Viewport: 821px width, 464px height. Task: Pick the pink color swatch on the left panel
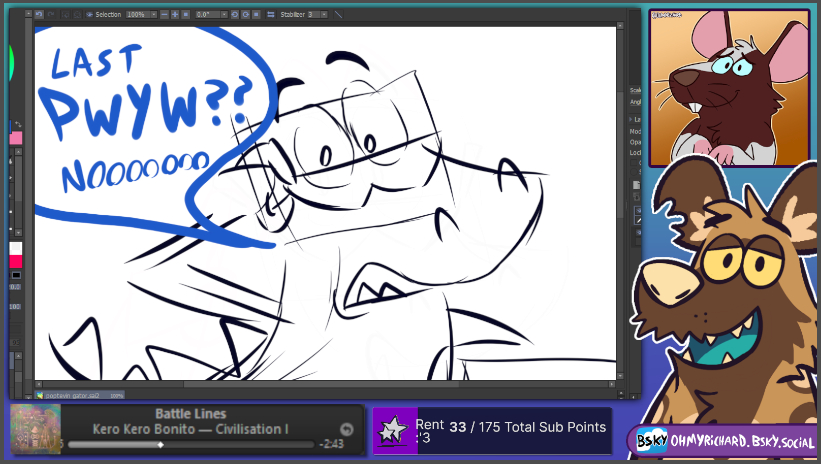16,138
